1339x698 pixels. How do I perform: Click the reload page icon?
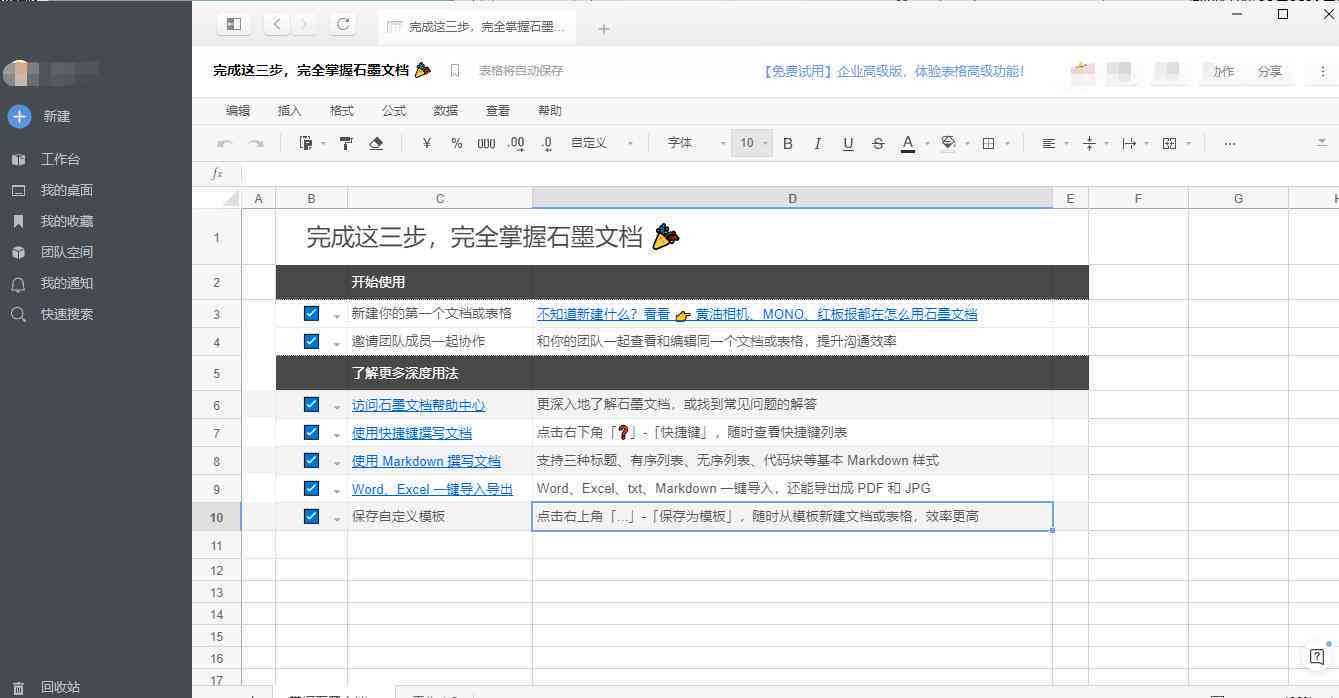tap(343, 24)
